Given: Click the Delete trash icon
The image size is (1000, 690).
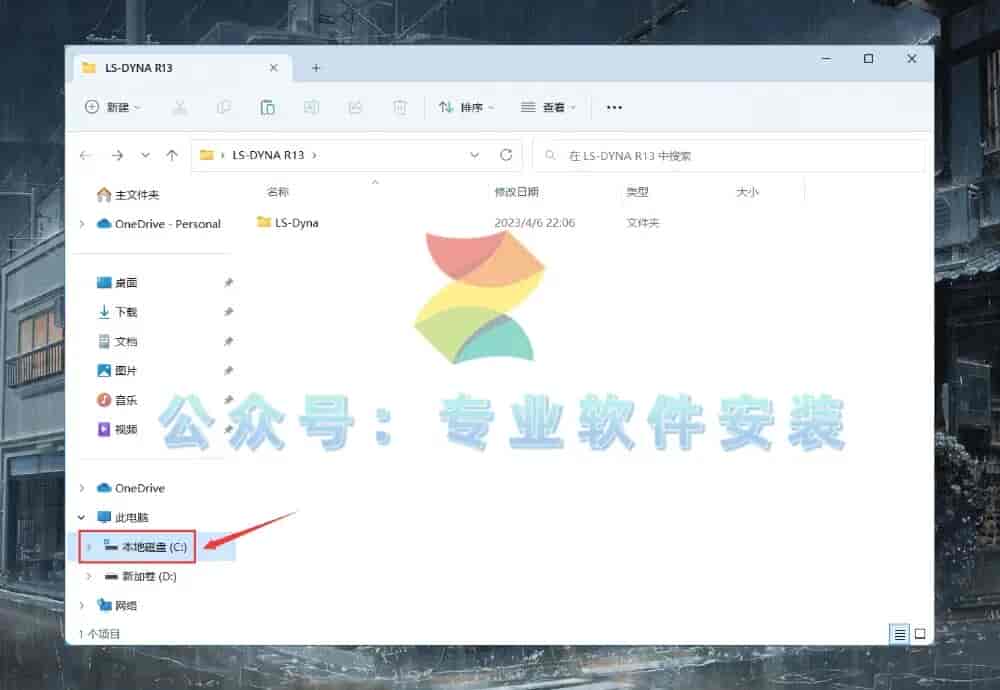Looking at the screenshot, I should coord(399,107).
